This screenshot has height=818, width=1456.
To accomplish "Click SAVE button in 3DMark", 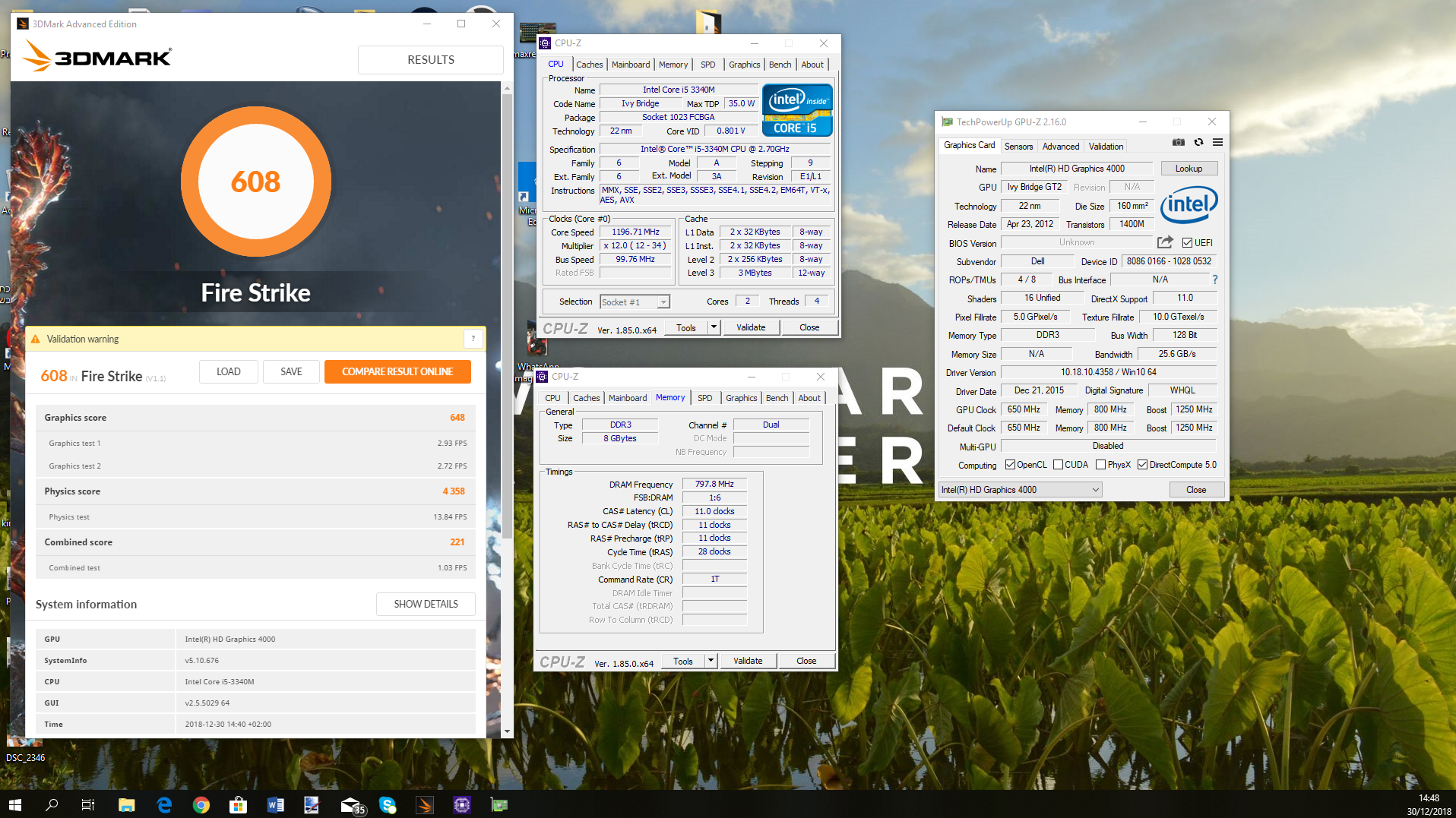I will pos(291,371).
